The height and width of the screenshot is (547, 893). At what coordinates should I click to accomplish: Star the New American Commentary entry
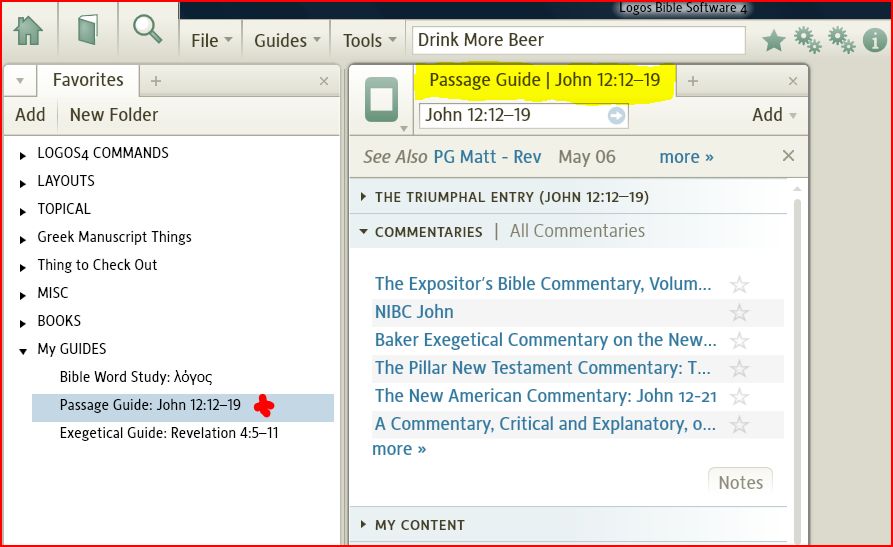pos(739,396)
